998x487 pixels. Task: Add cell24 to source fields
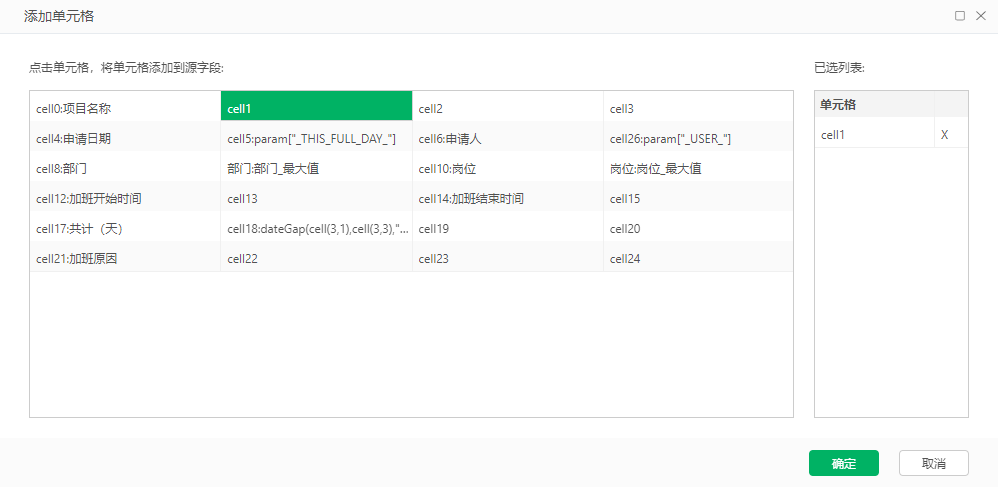point(698,258)
